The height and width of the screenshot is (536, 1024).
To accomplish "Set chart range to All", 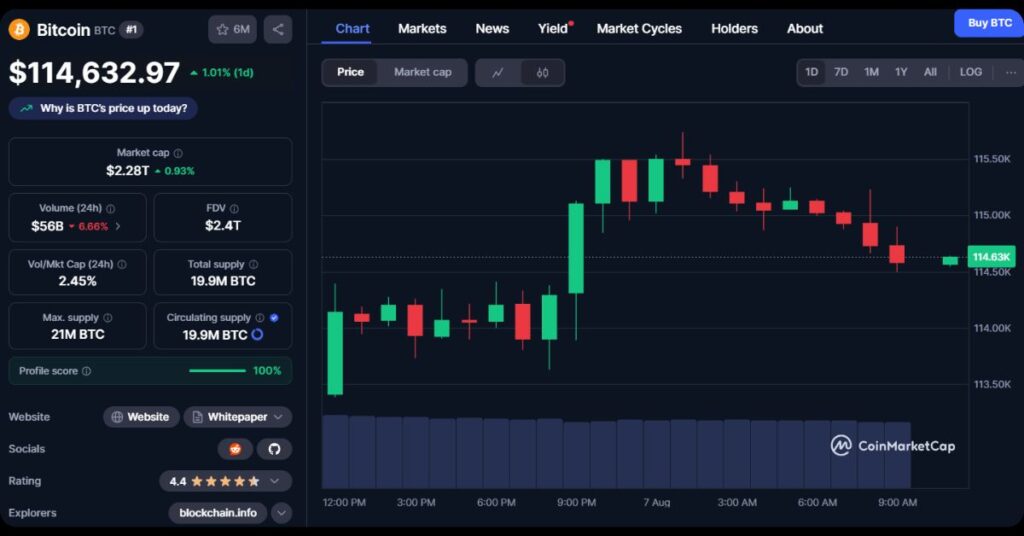I will pos(931,72).
